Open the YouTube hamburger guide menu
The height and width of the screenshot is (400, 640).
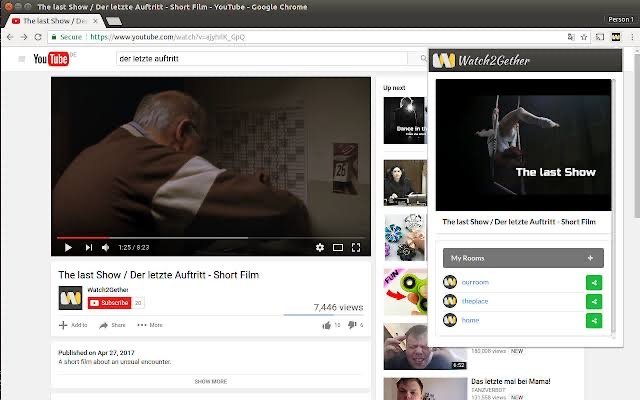[x=22, y=59]
